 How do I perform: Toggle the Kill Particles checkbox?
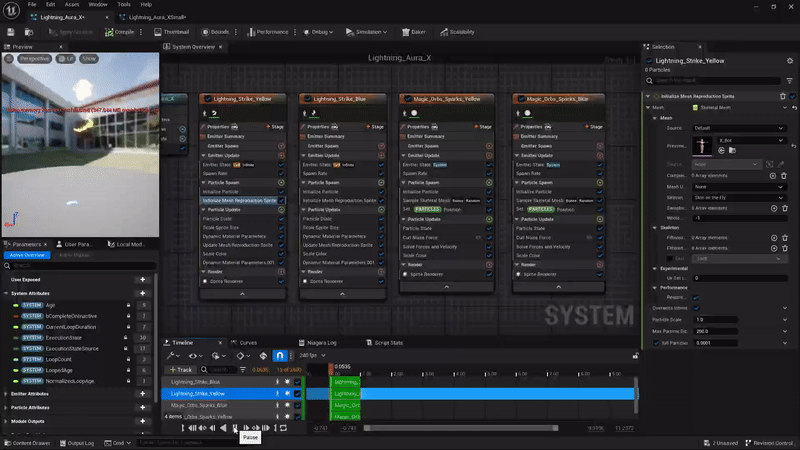656,343
